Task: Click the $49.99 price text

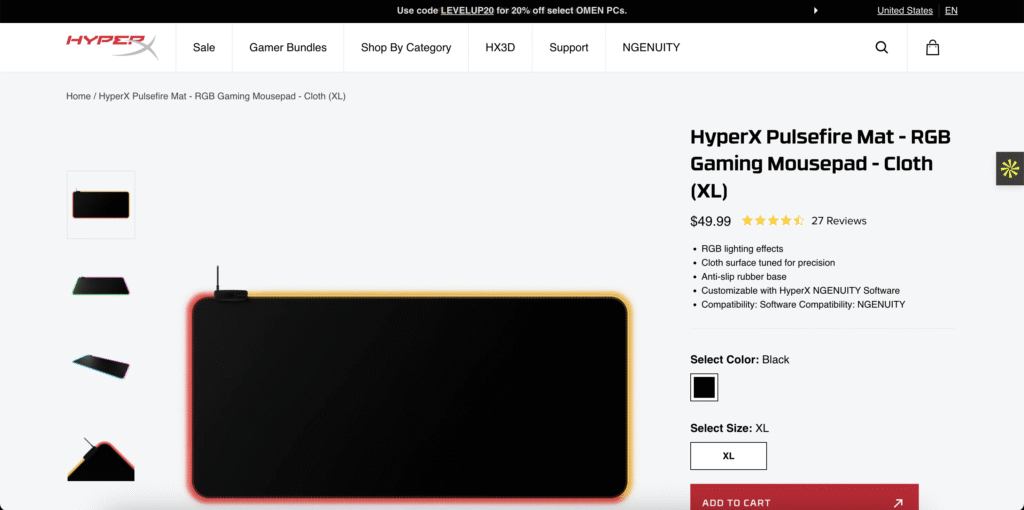Action: (x=711, y=221)
